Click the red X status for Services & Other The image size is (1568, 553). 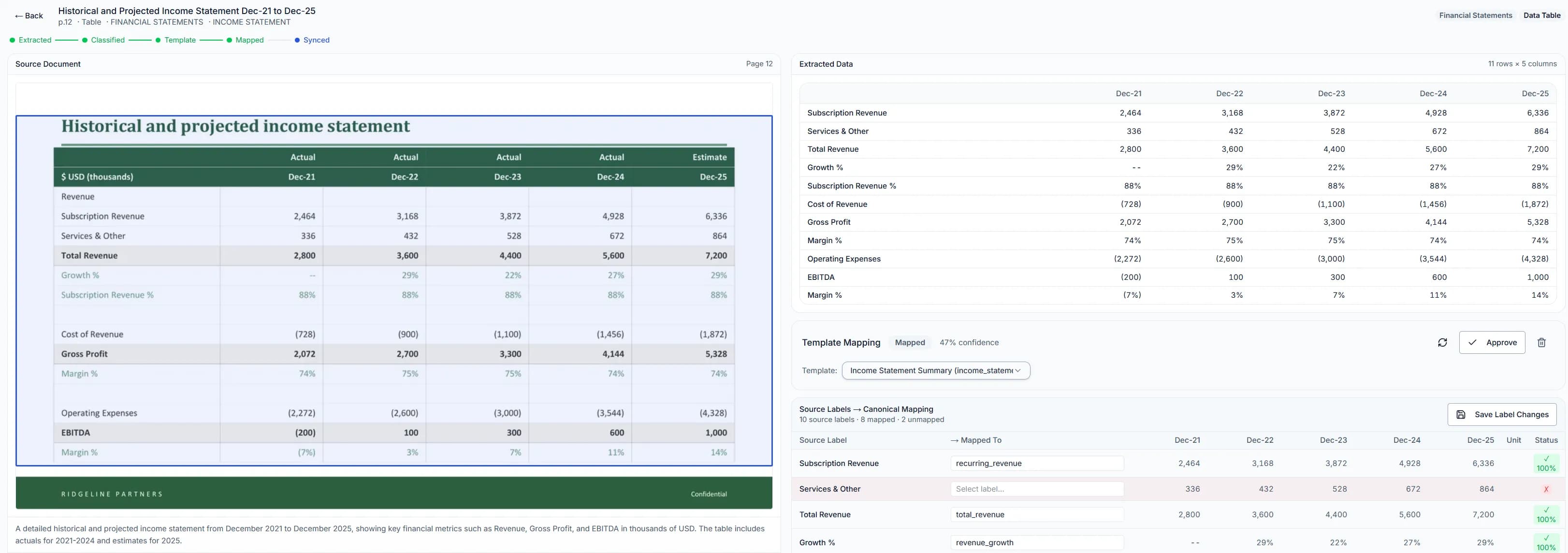1547,489
